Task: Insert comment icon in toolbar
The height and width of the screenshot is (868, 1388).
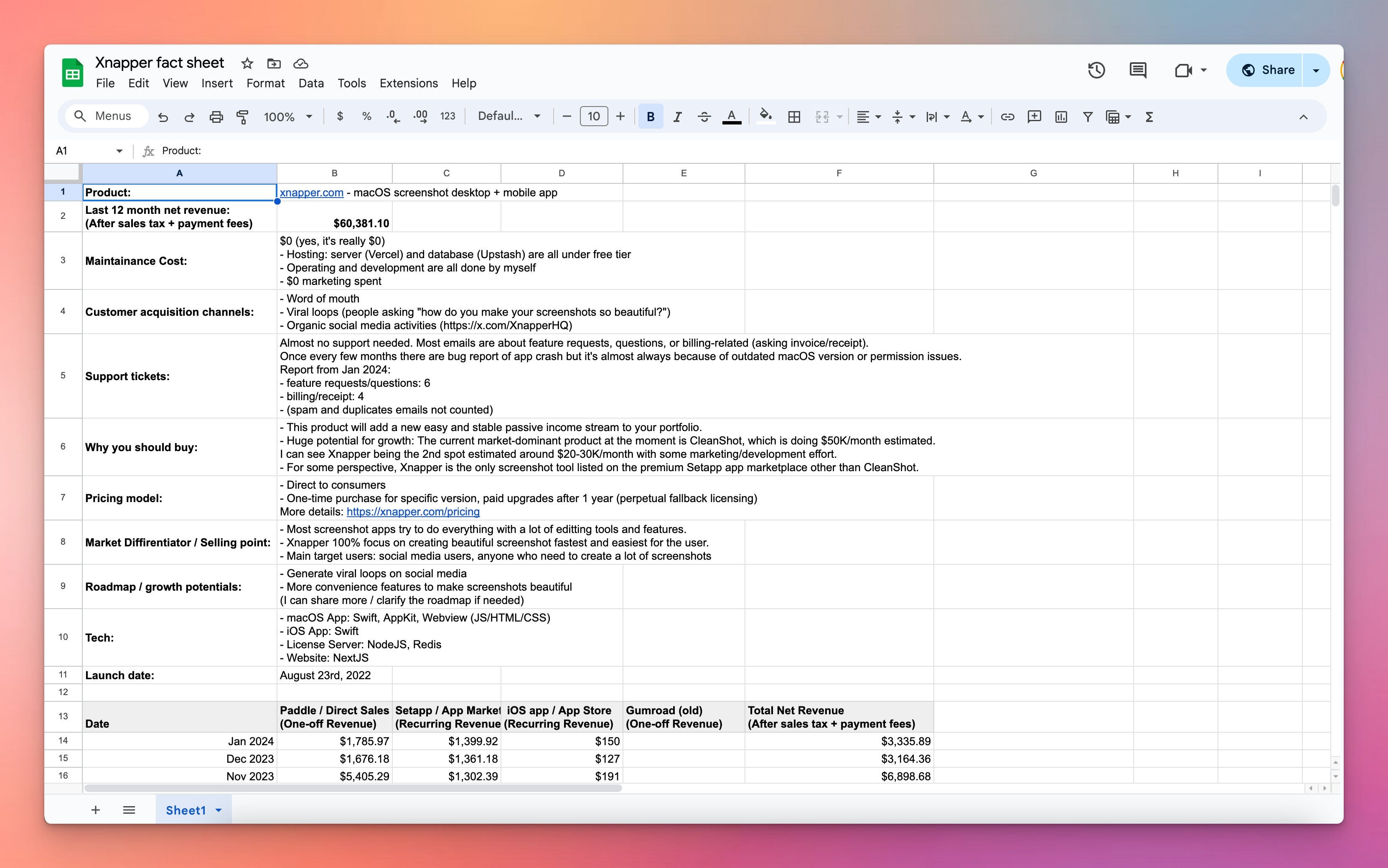Action: pos(1034,117)
